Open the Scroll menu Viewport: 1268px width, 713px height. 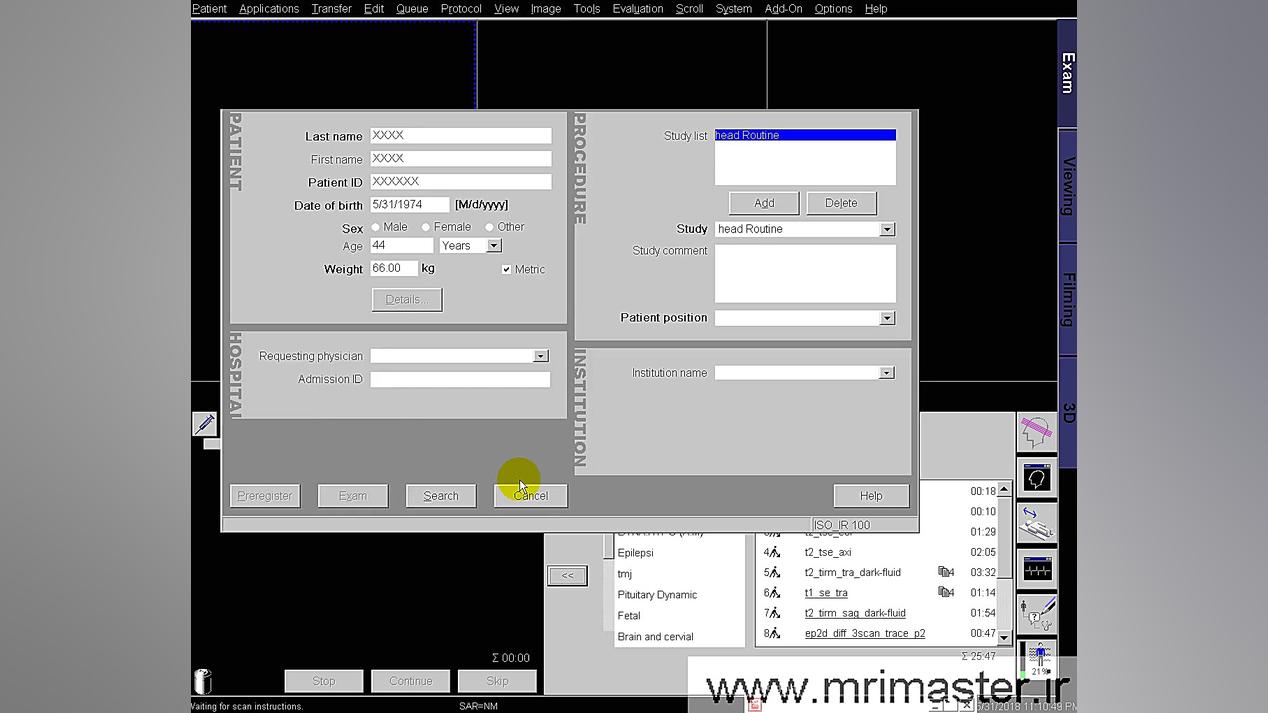[x=689, y=9]
